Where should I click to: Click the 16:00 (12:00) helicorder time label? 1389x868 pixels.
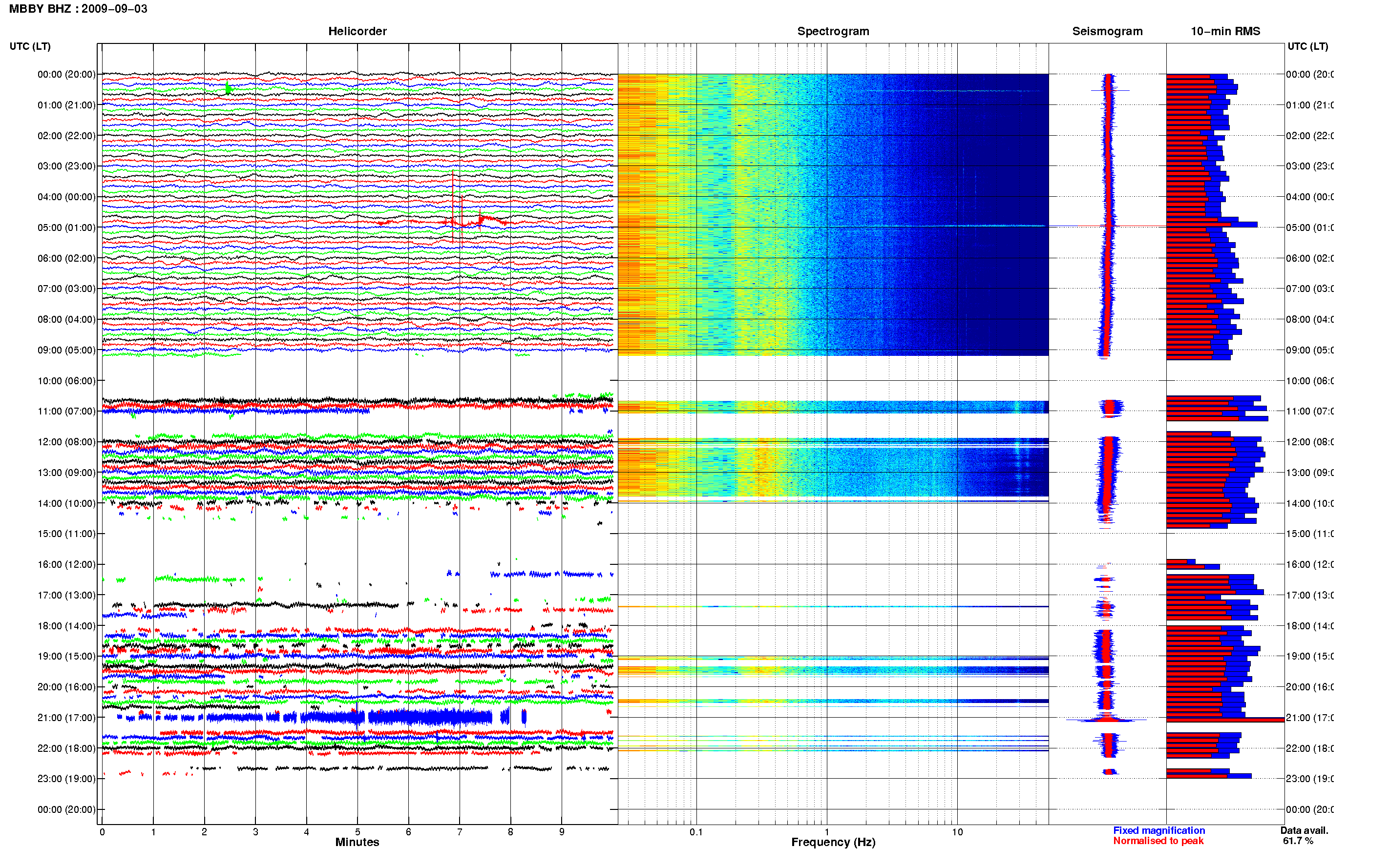point(66,564)
